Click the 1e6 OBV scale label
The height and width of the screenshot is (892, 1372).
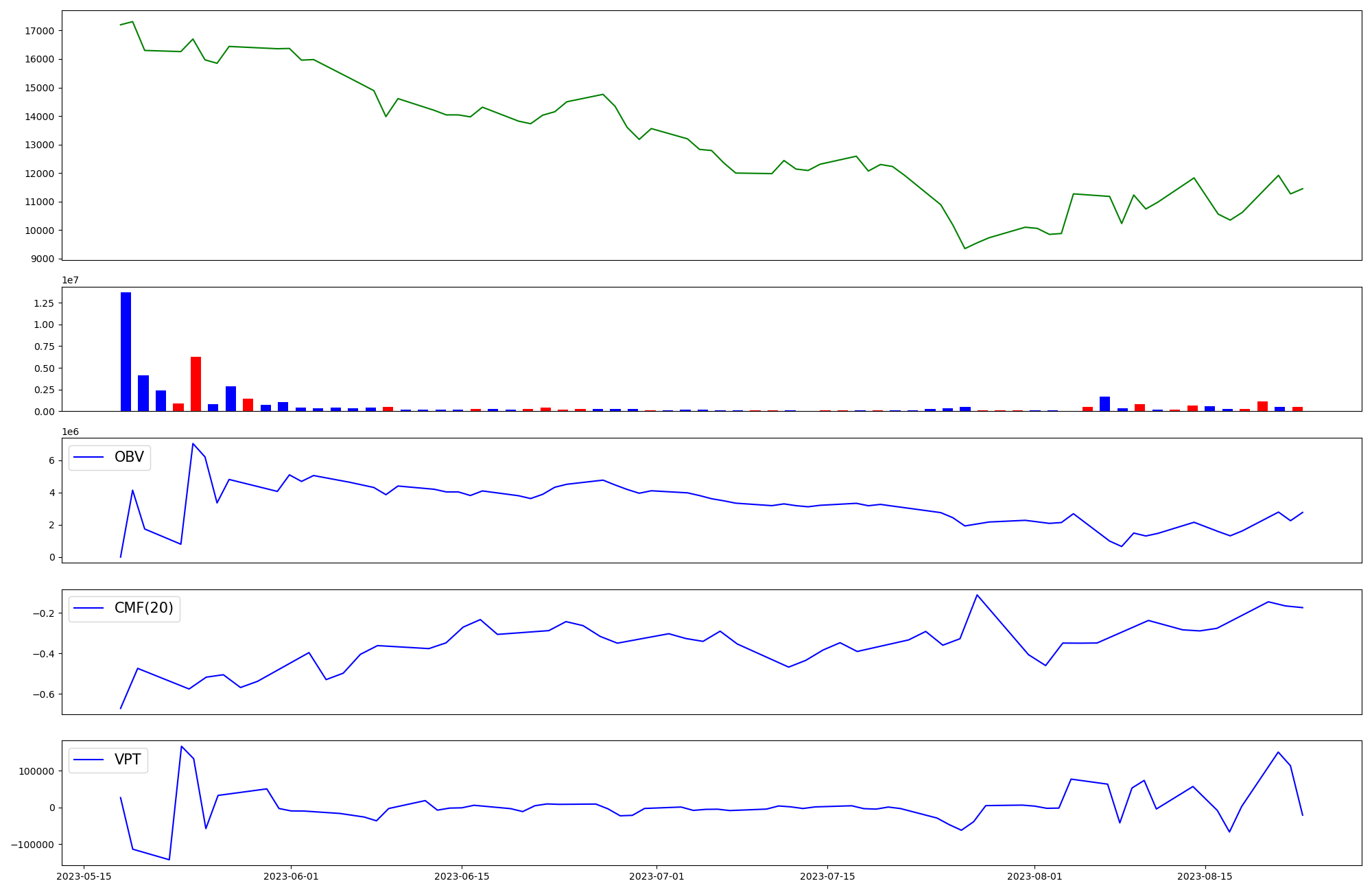pyautogui.click(x=70, y=432)
